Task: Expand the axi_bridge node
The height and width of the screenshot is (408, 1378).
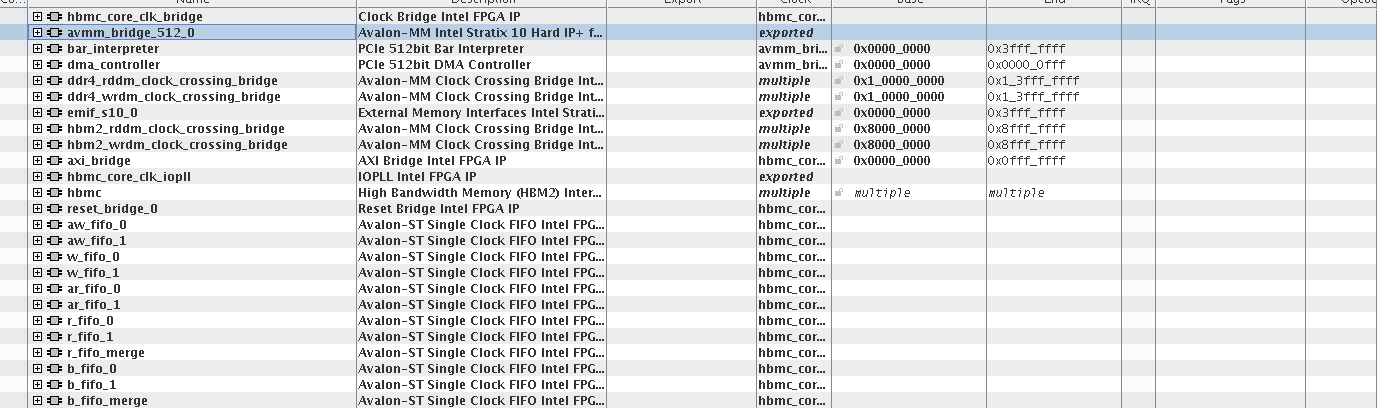Action: (x=37, y=161)
